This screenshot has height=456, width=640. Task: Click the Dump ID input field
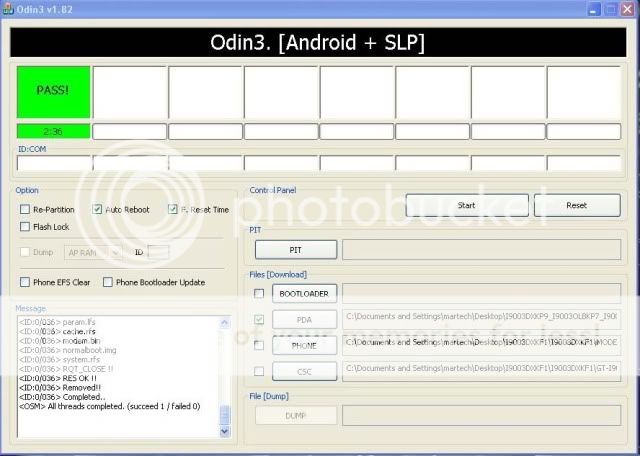[x=158, y=252]
